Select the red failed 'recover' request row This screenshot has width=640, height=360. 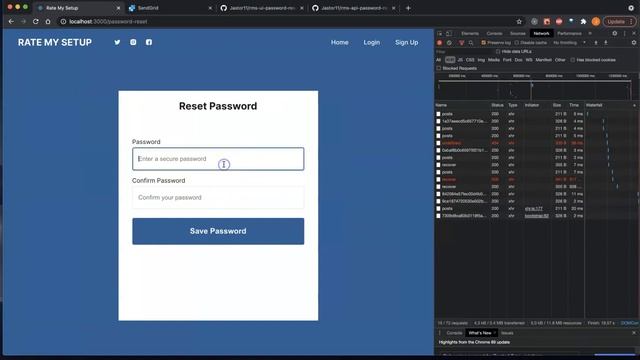pos(510,180)
